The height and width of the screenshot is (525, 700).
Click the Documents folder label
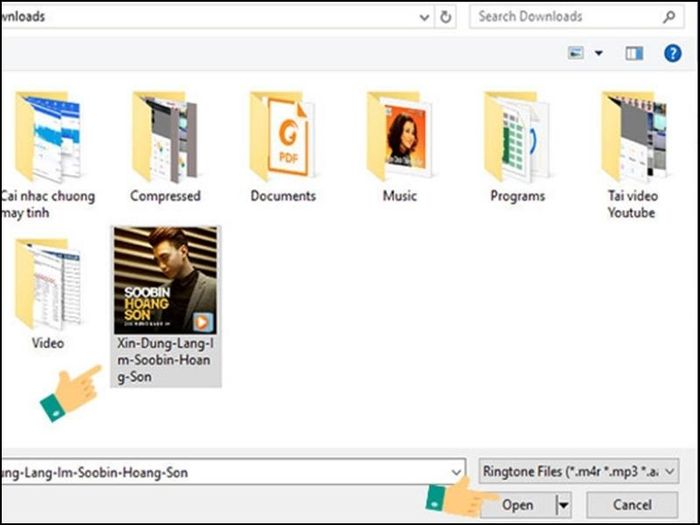click(283, 196)
